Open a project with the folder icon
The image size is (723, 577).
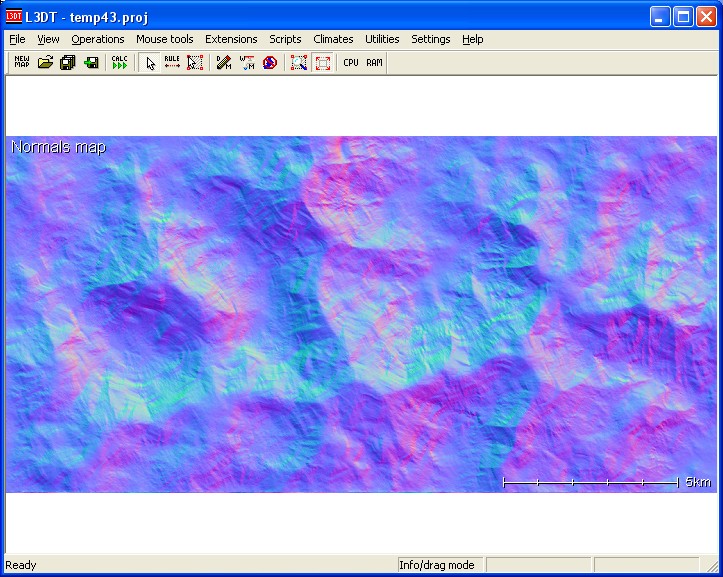[45, 63]
